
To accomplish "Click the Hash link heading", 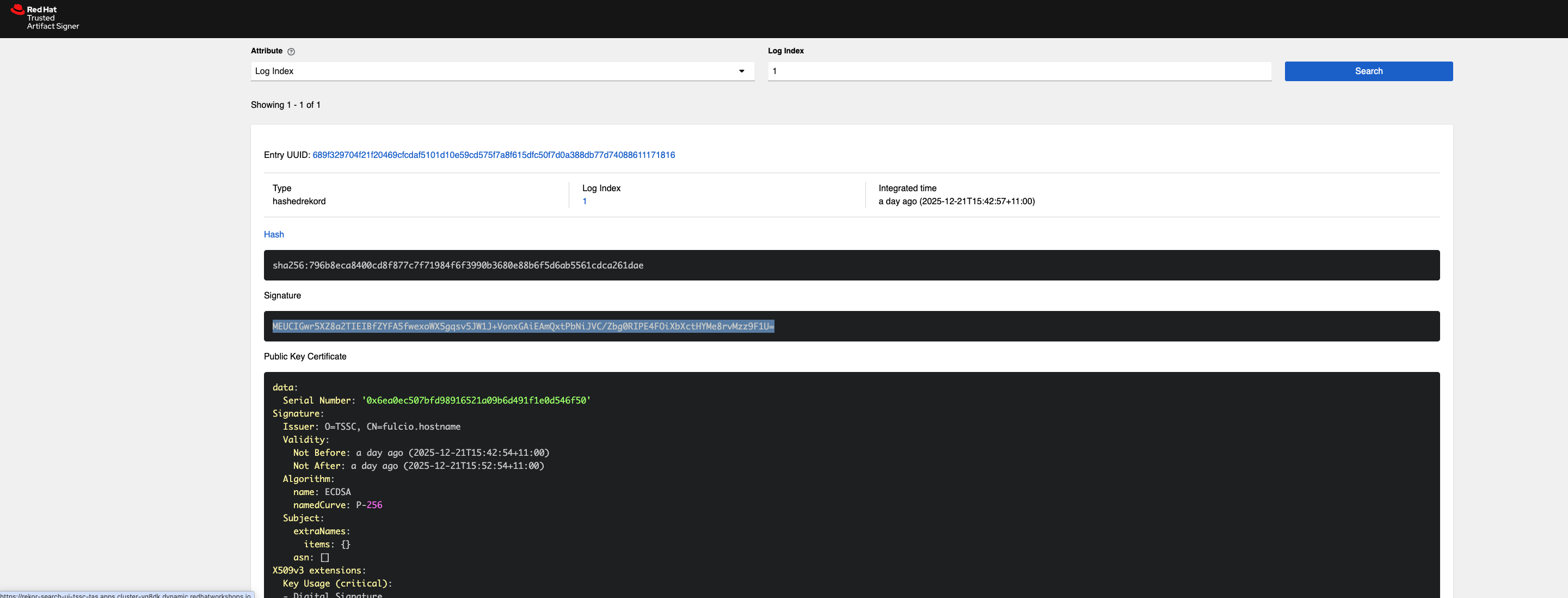I will click(273, 234).
